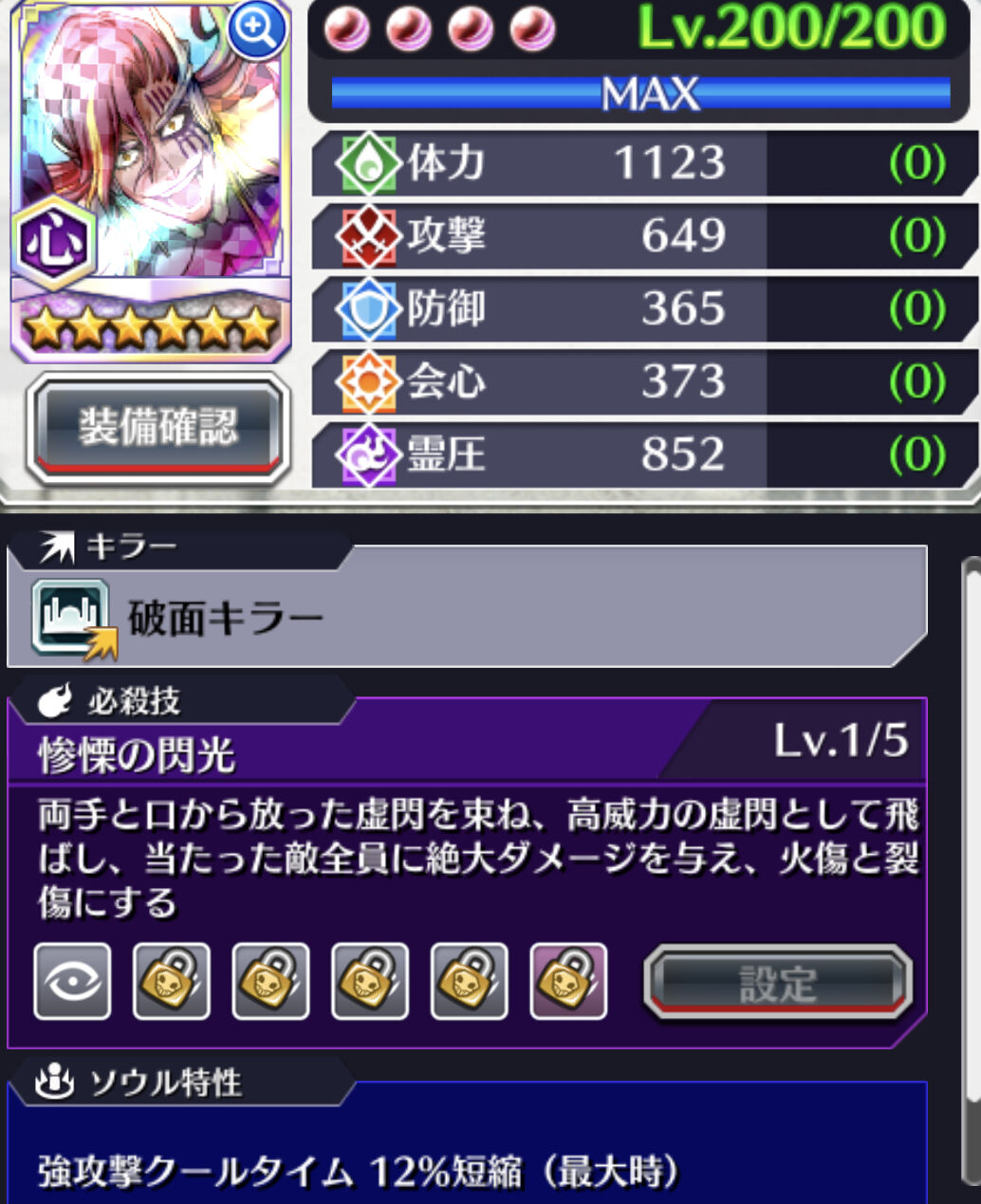
Task: Tap the red 攻撃 stat icon
Action: (369, 235)
